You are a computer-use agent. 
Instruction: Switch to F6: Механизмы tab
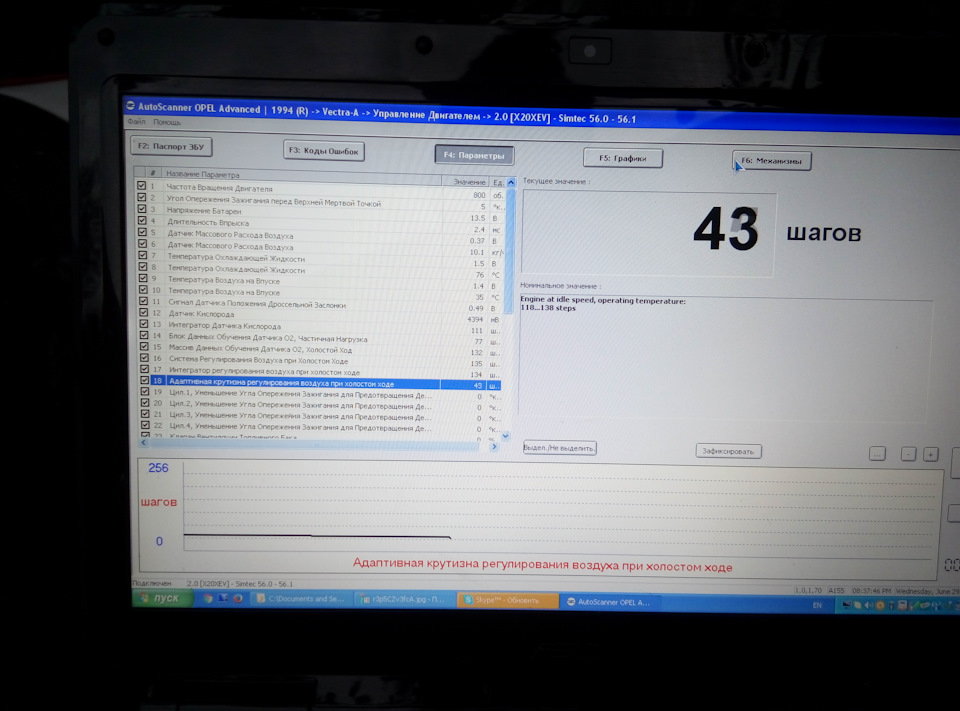(x=771, y=161)
